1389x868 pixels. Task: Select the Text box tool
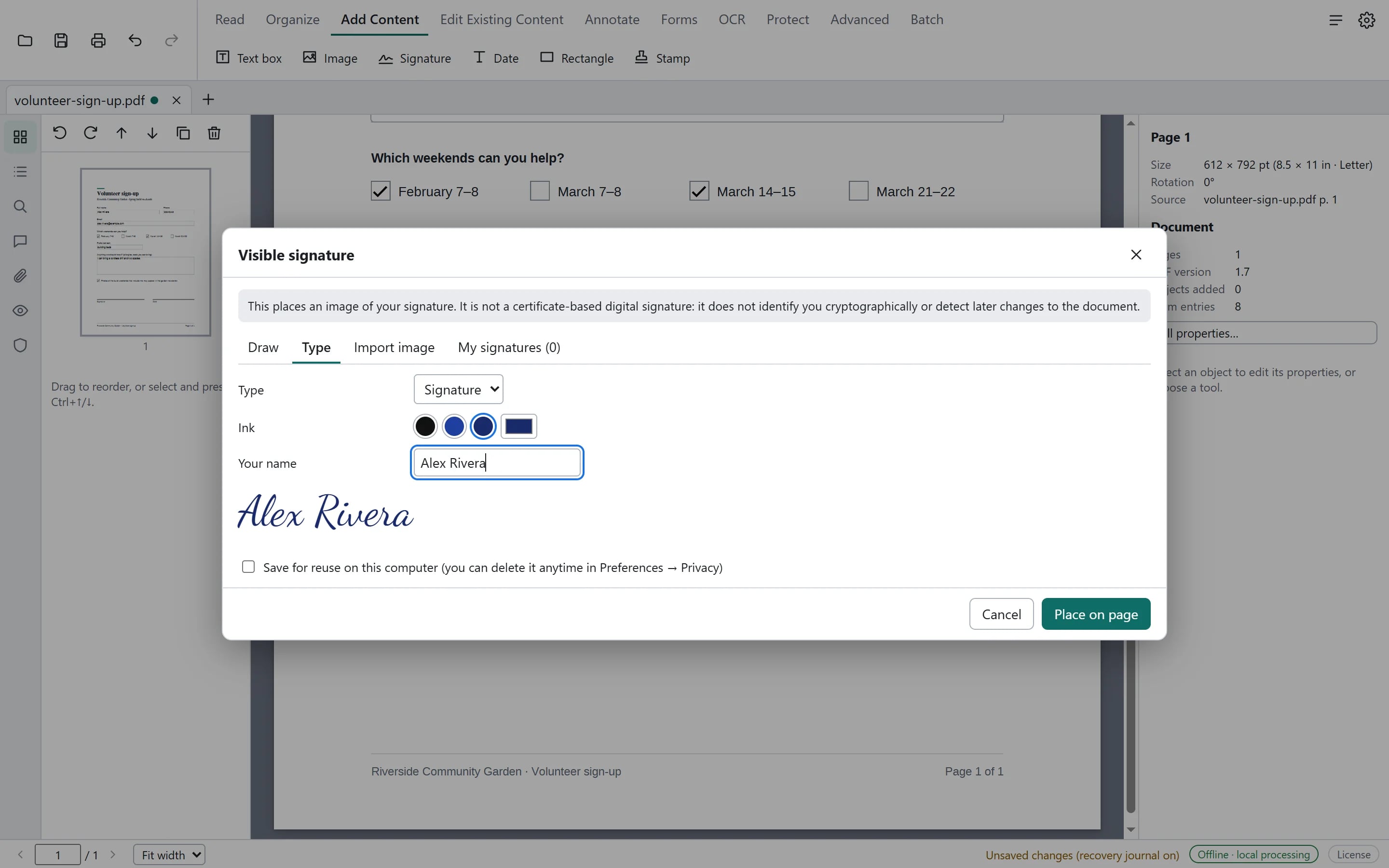[249, 58]
